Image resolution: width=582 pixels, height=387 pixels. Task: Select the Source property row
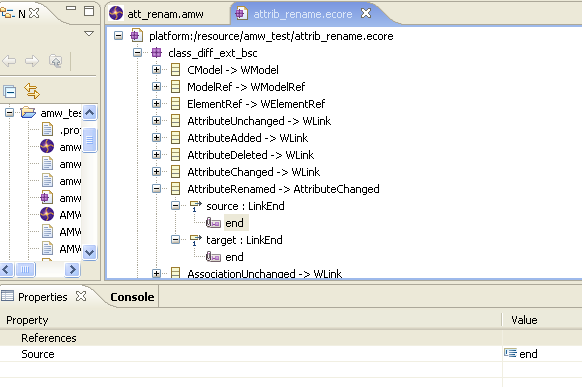291,354
